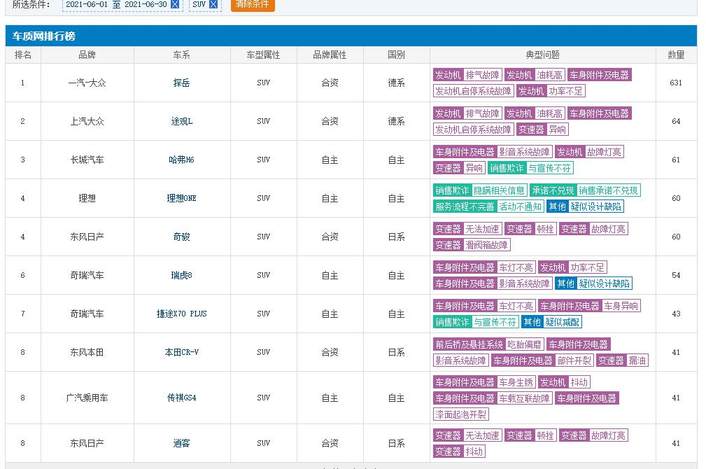
Task: Open the 哈弗M6 car series link
Action: 181,160
